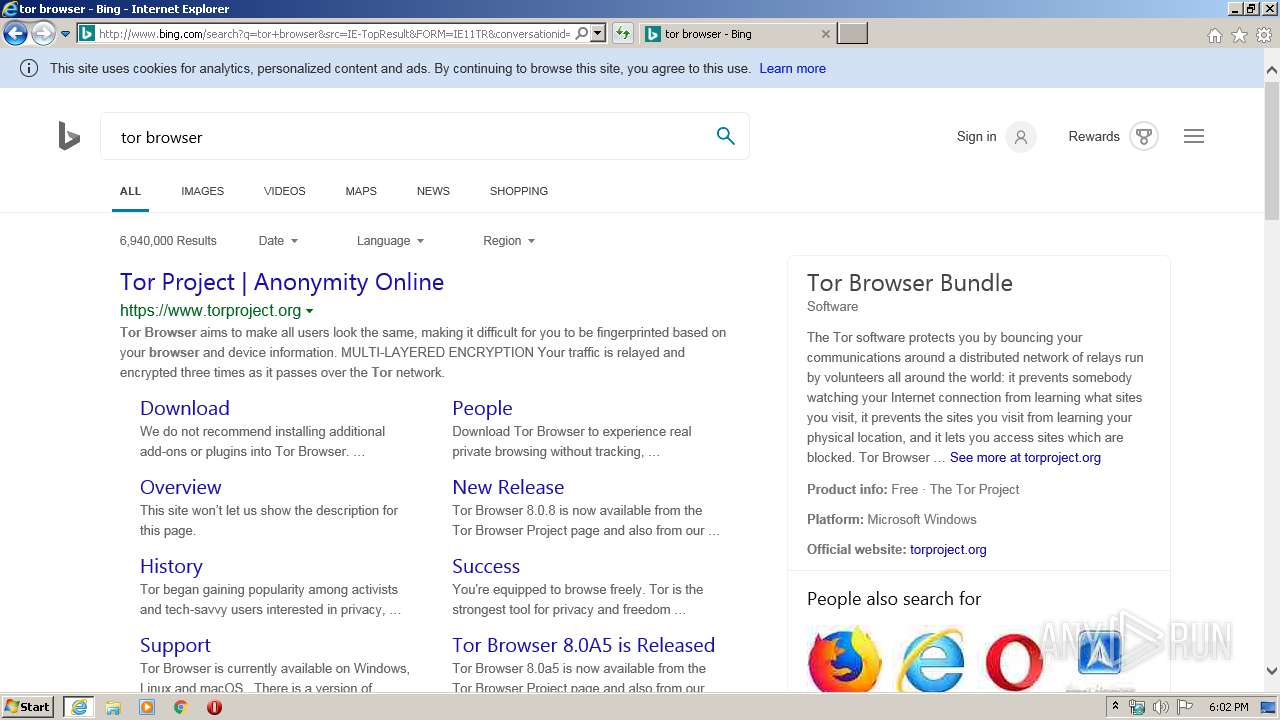Viewport: 1280px width, 720px height.
Task: Open a new blank tab
Action: [852, 34]
